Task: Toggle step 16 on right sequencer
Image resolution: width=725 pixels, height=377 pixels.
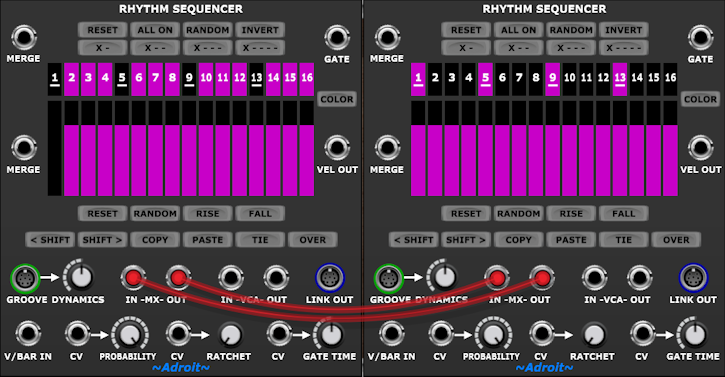Action: [x=670, y=79]
